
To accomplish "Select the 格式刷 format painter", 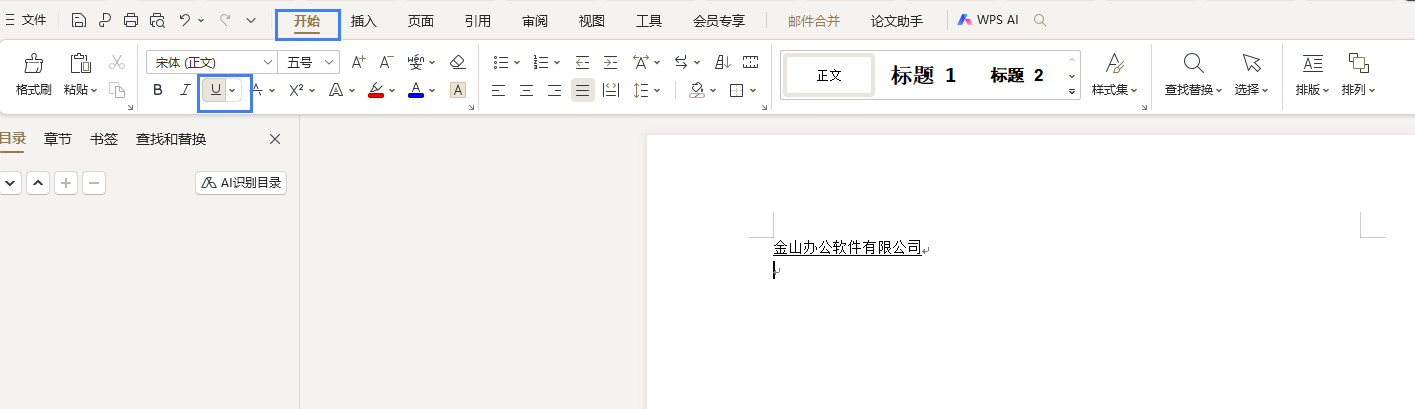I will 33,75.
